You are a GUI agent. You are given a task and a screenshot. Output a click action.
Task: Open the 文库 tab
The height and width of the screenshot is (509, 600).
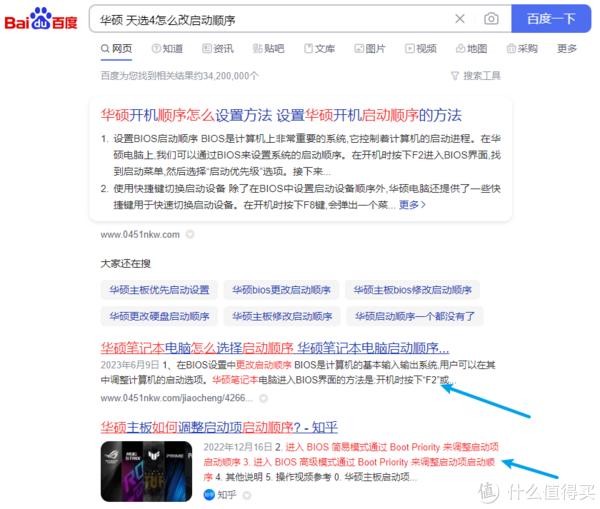pyautogui.click(x=319, y=49)
